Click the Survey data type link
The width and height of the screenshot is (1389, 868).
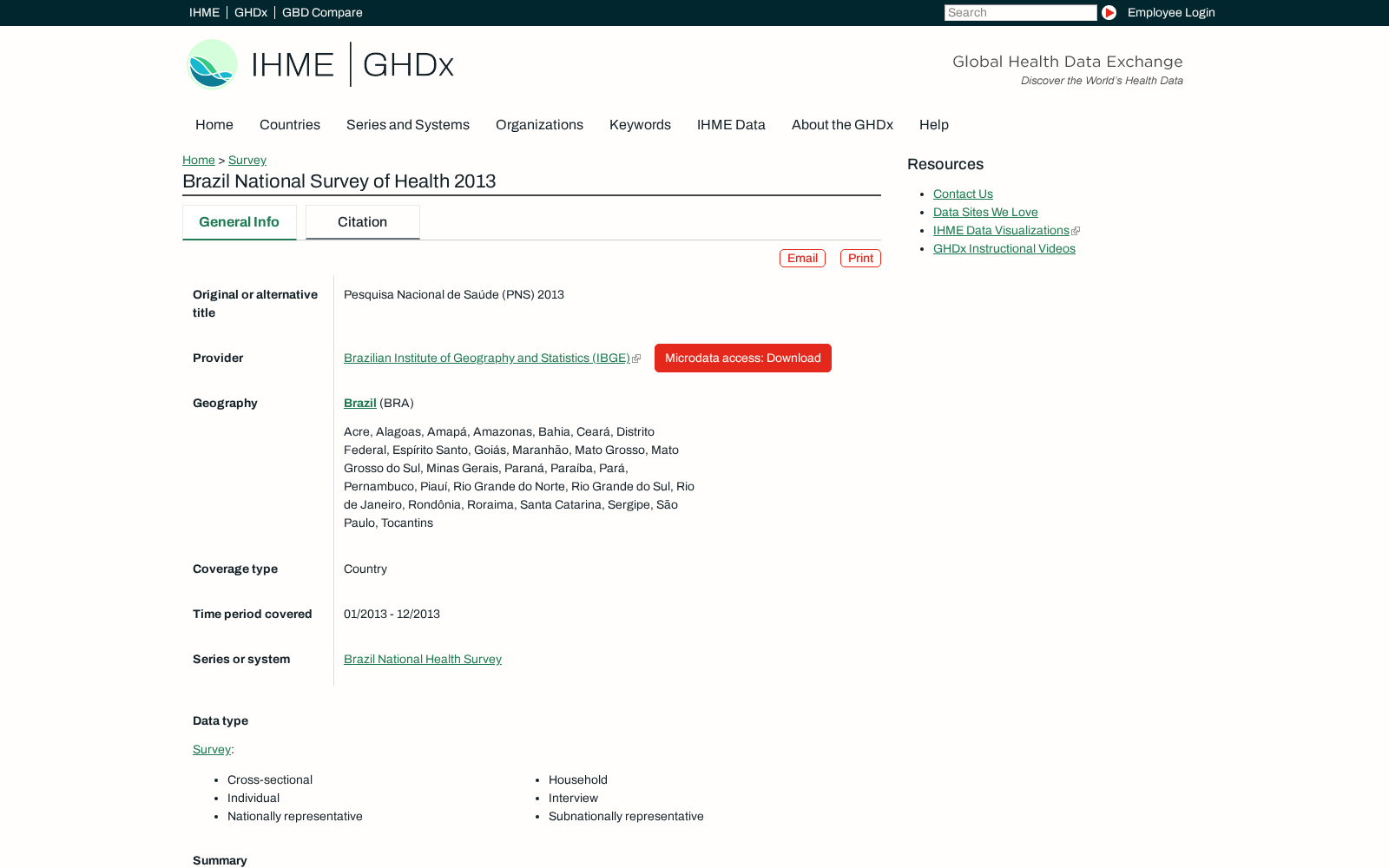pyautogui.click(x=212, y=749)
